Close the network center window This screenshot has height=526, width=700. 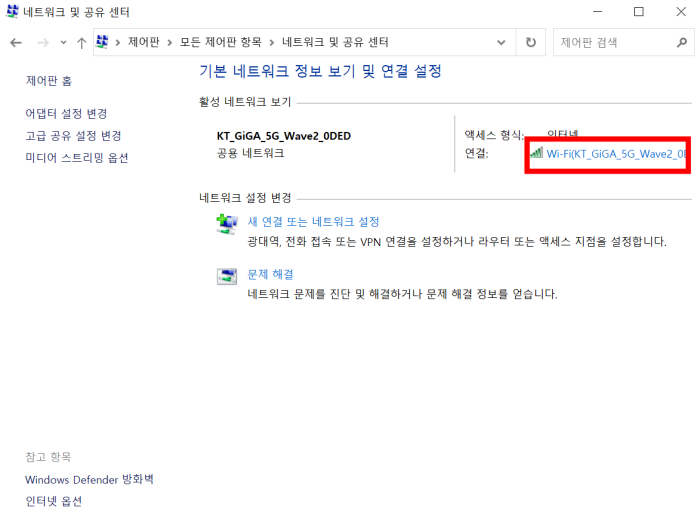point(681,12)
